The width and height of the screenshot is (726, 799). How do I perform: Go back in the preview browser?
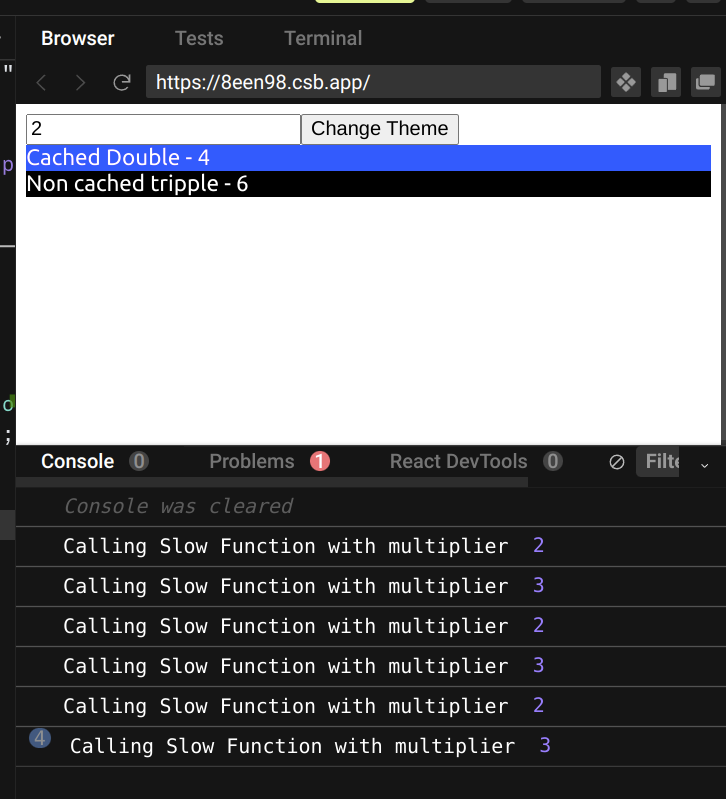tap(42, 82)
